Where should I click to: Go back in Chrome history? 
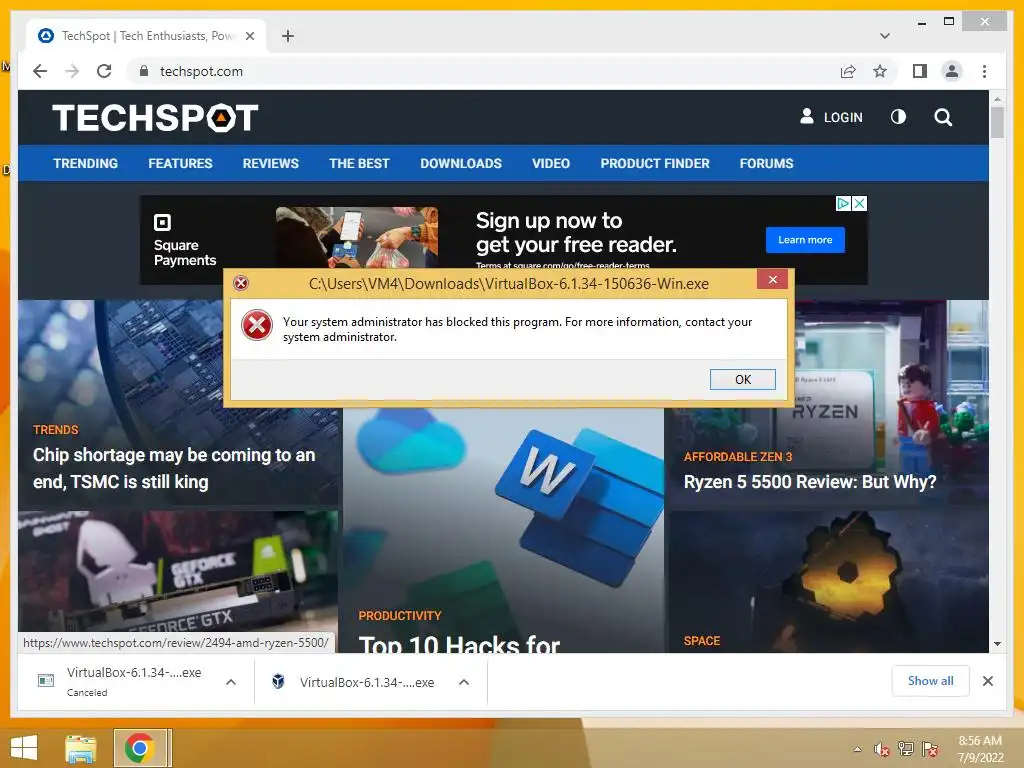40,71
